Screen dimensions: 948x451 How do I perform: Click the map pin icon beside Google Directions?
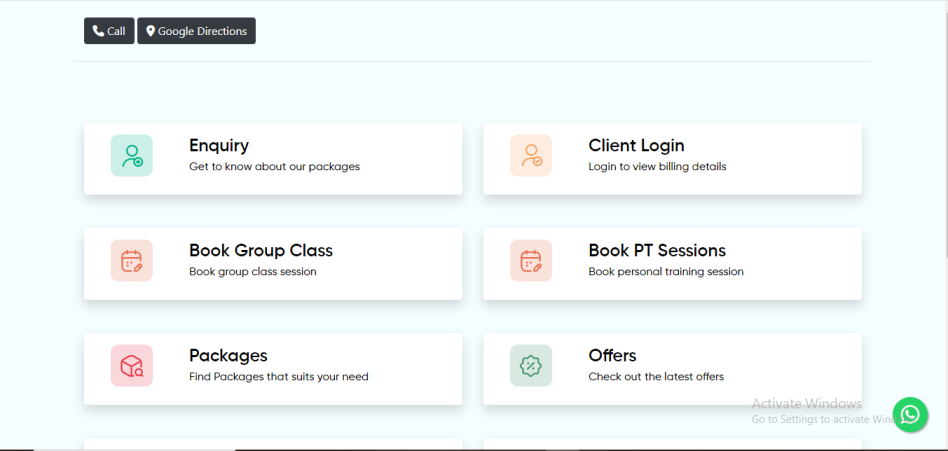pyautogui.click(x=151, y=31)
